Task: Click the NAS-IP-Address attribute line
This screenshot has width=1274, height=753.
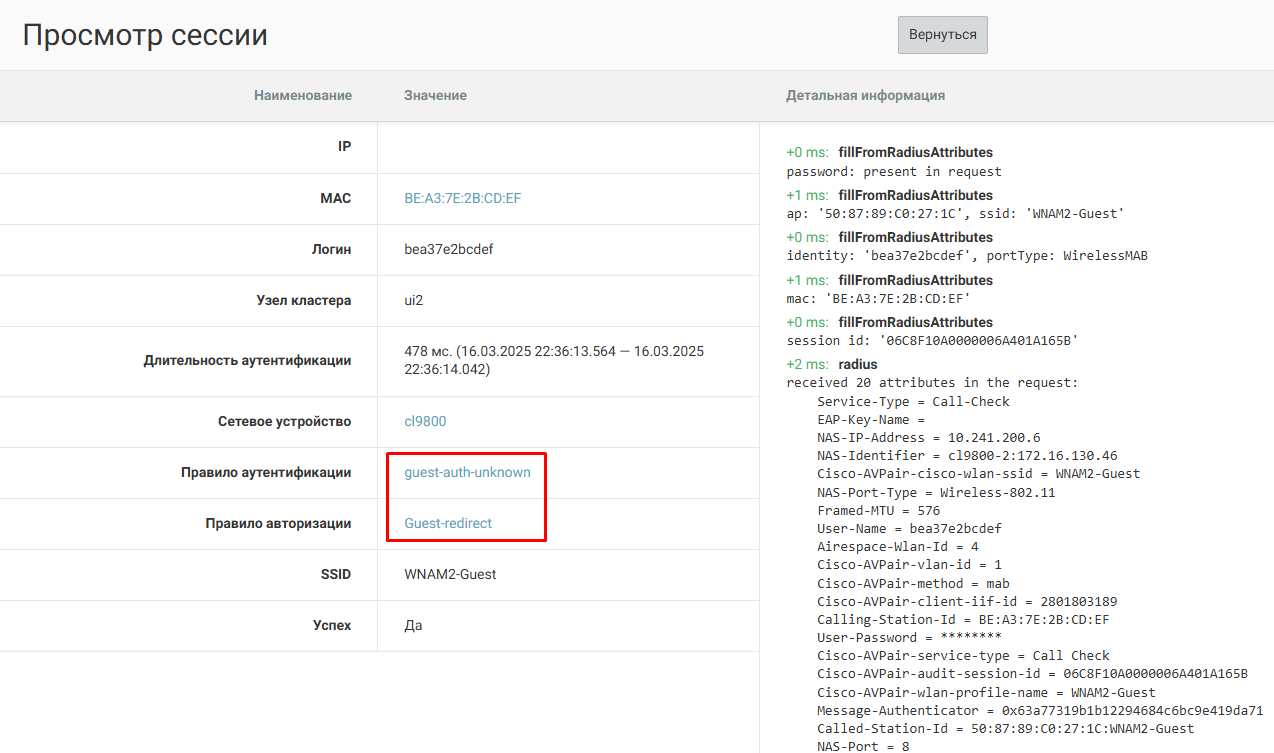Action: (928, 437)
